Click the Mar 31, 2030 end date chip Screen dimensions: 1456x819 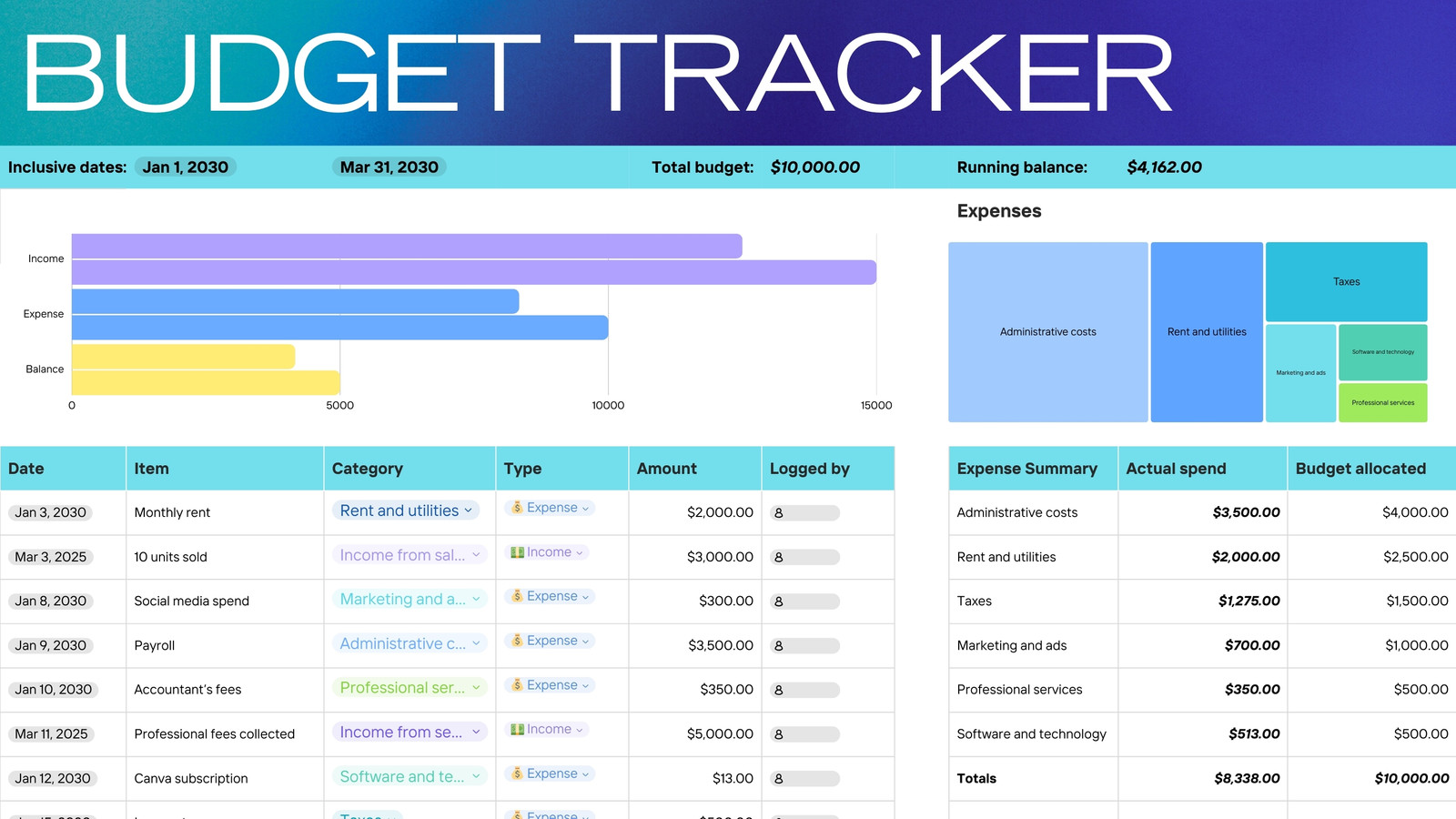[x=389, y=167]
